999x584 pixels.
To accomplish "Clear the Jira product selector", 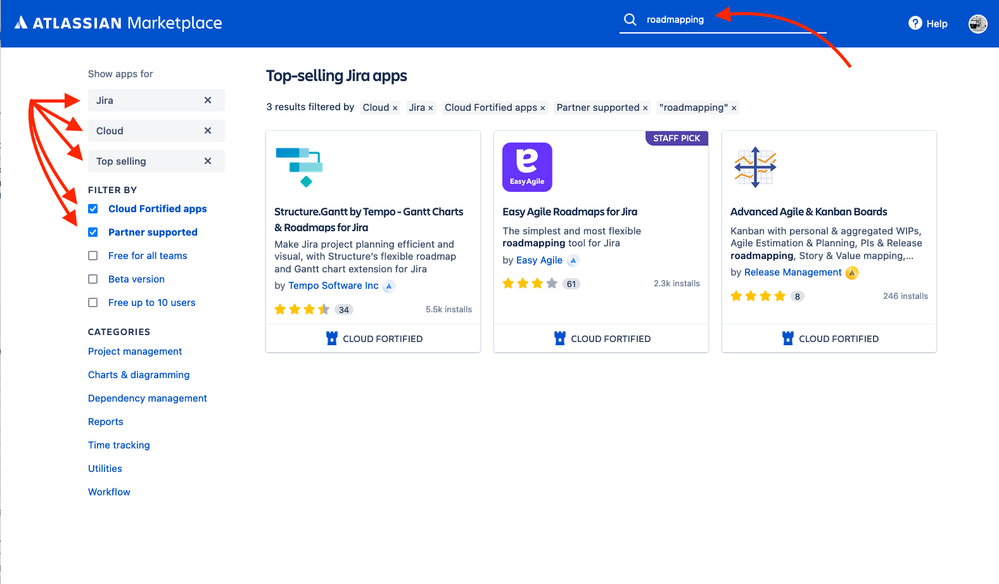I will [x=208, y=100].
